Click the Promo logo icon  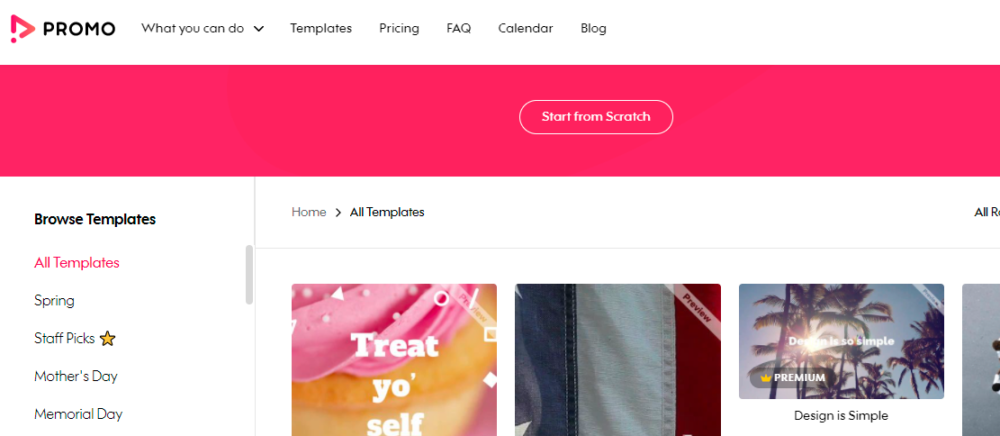coord(22,29)
